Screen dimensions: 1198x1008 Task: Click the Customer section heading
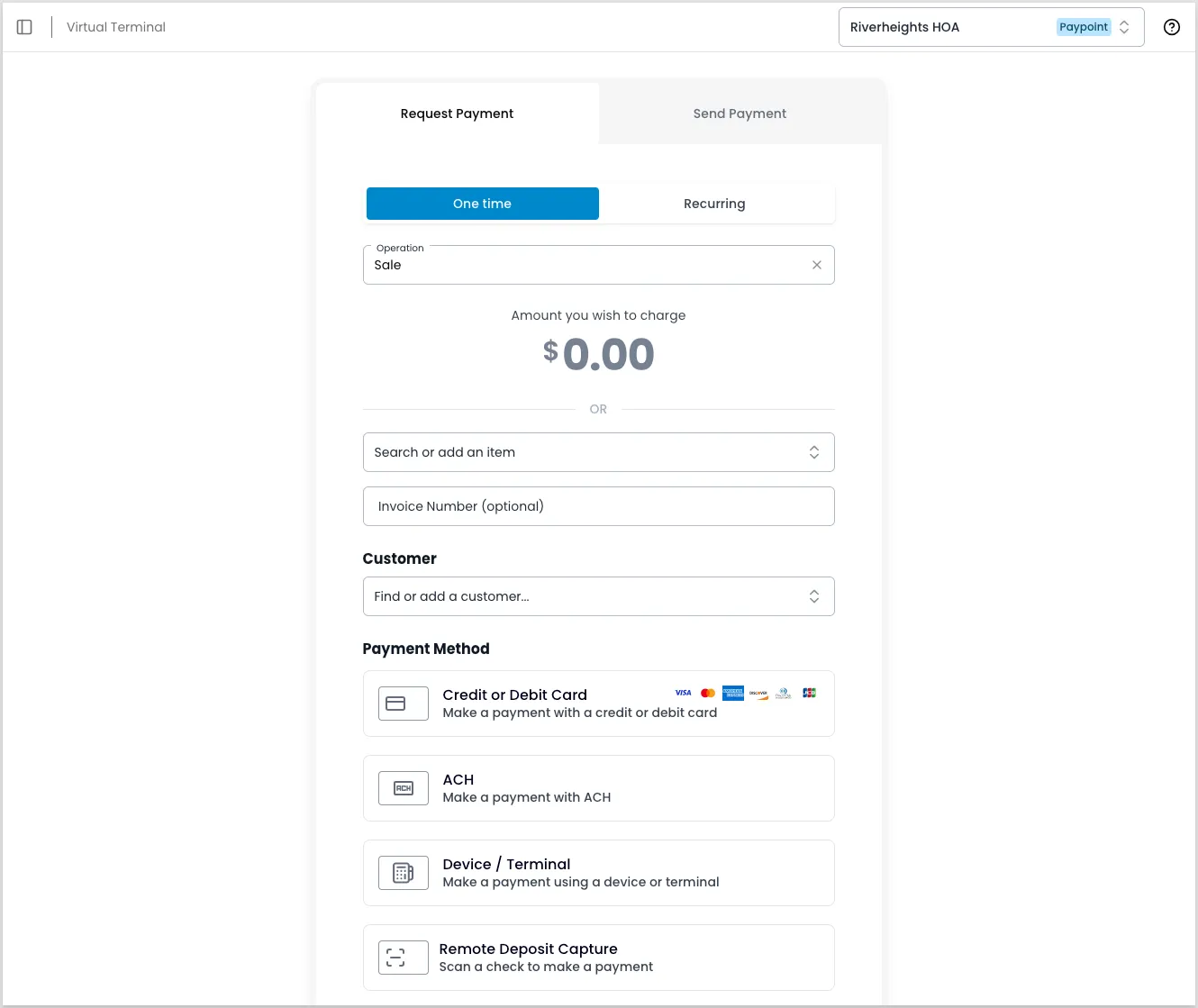pyautogui.click(x=400, y=558)
